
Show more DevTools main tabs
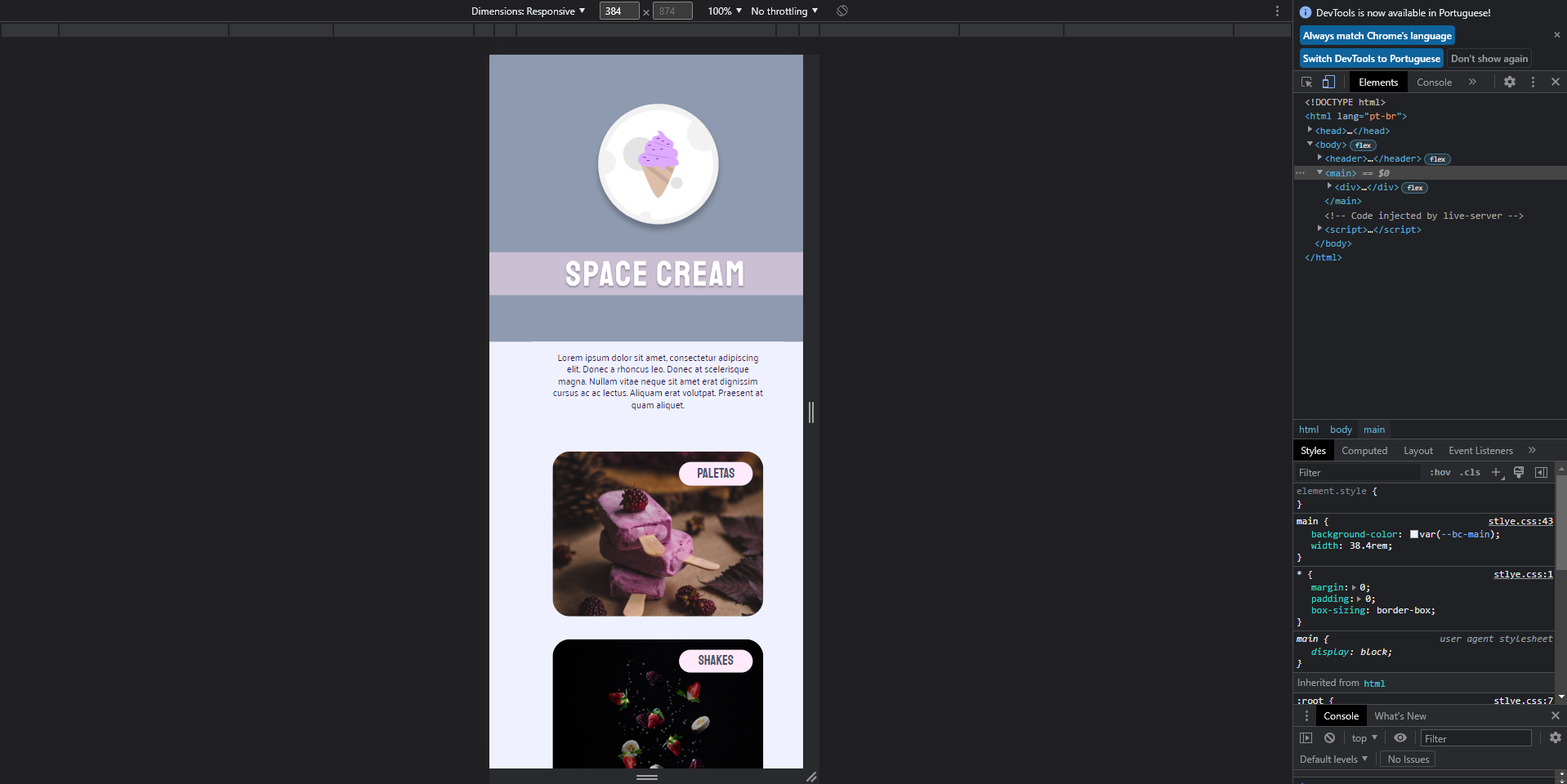1472,82
